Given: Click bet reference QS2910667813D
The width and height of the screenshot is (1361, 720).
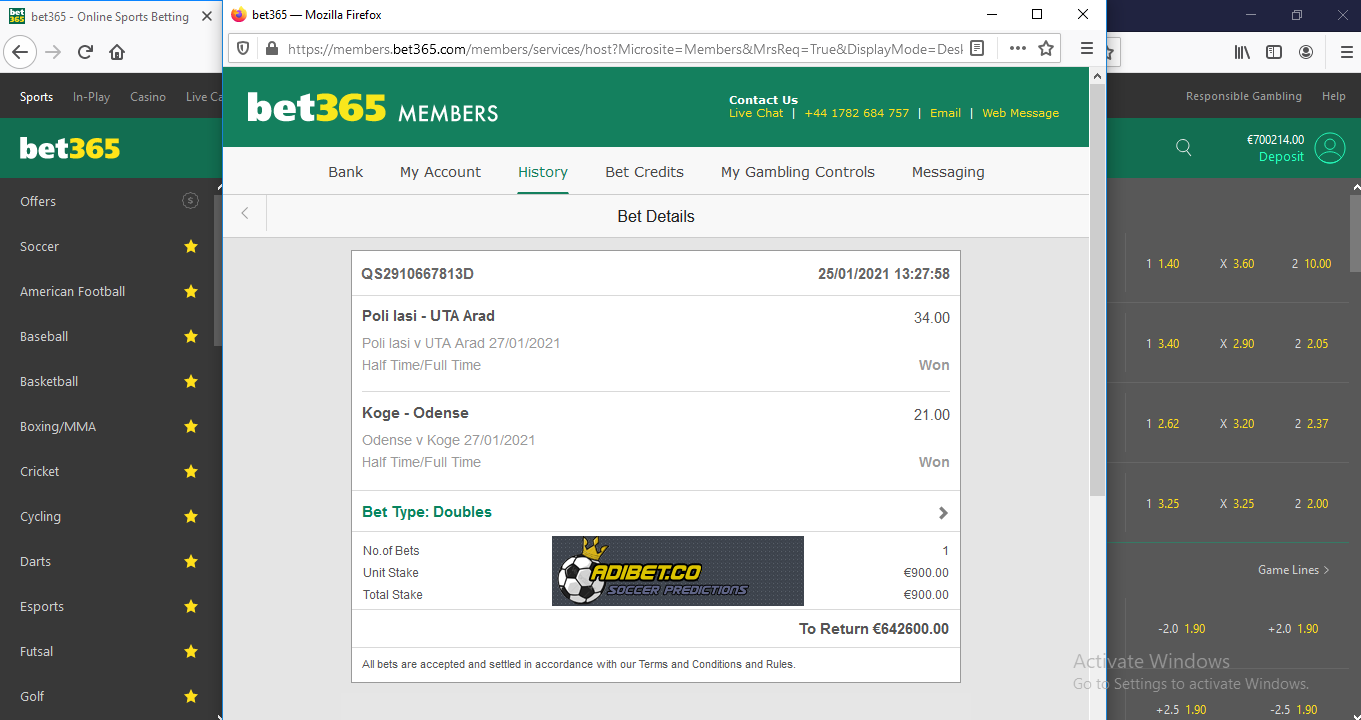Looking at the screenshot, I should (418, 274).
